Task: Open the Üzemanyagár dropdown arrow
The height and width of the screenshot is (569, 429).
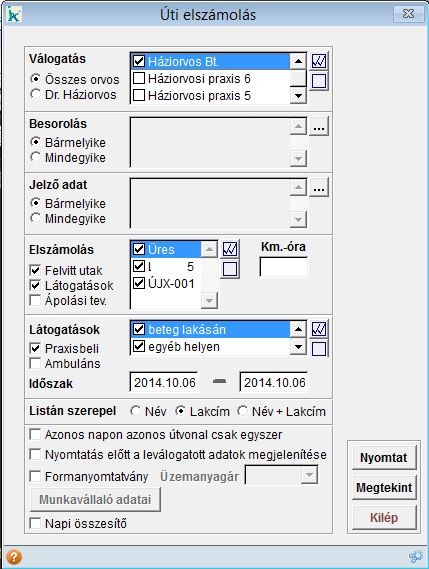Action: [x=309, y=475]
